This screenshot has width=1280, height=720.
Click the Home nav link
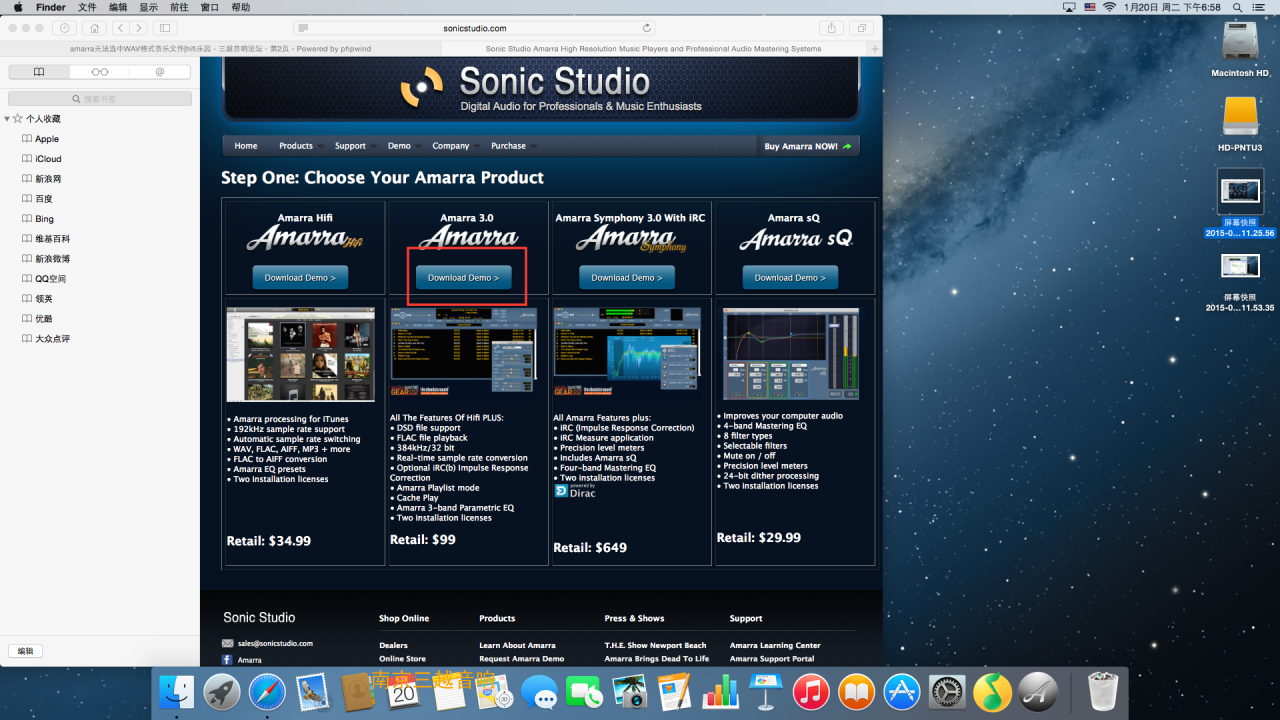pos(246,146)
